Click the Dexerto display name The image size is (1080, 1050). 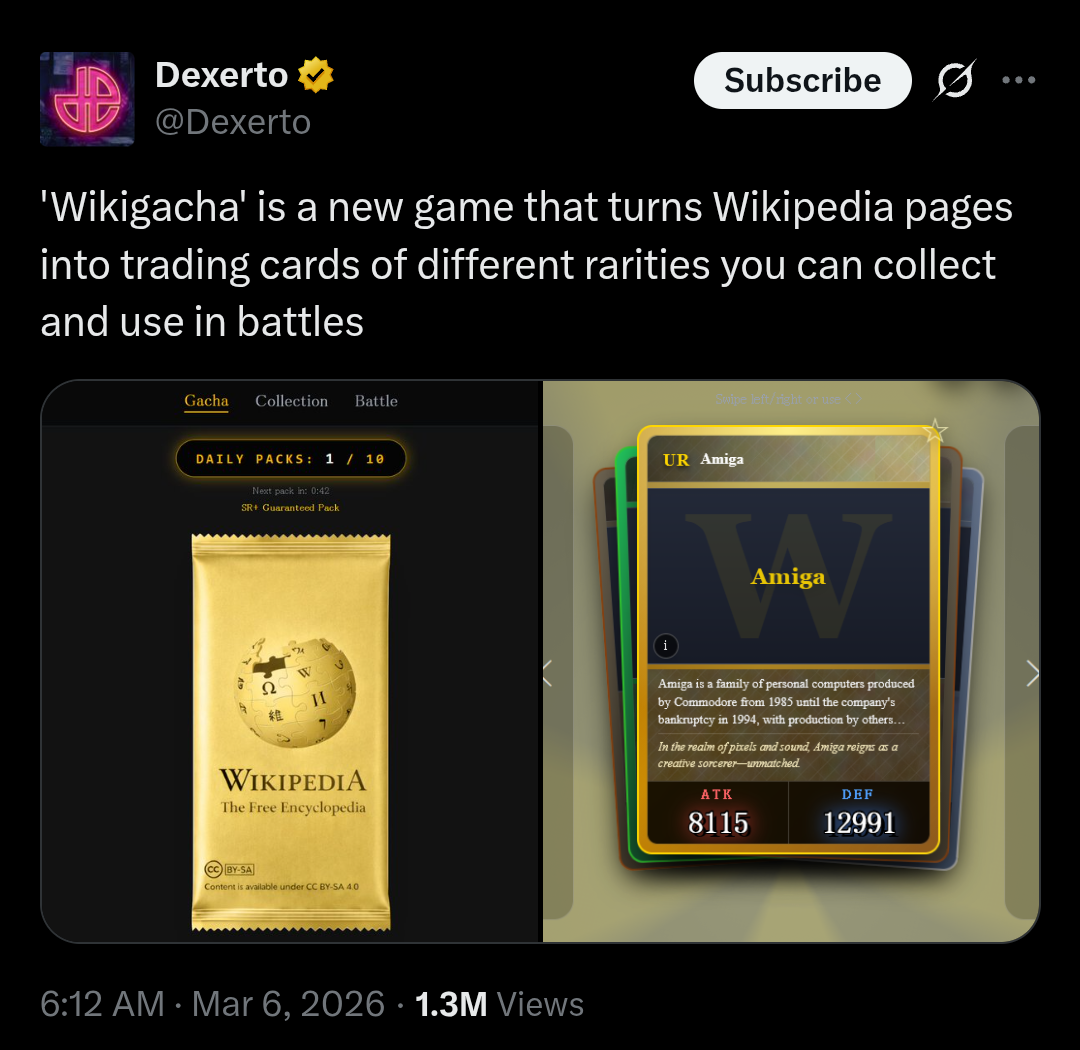click(x=221, y=74)
